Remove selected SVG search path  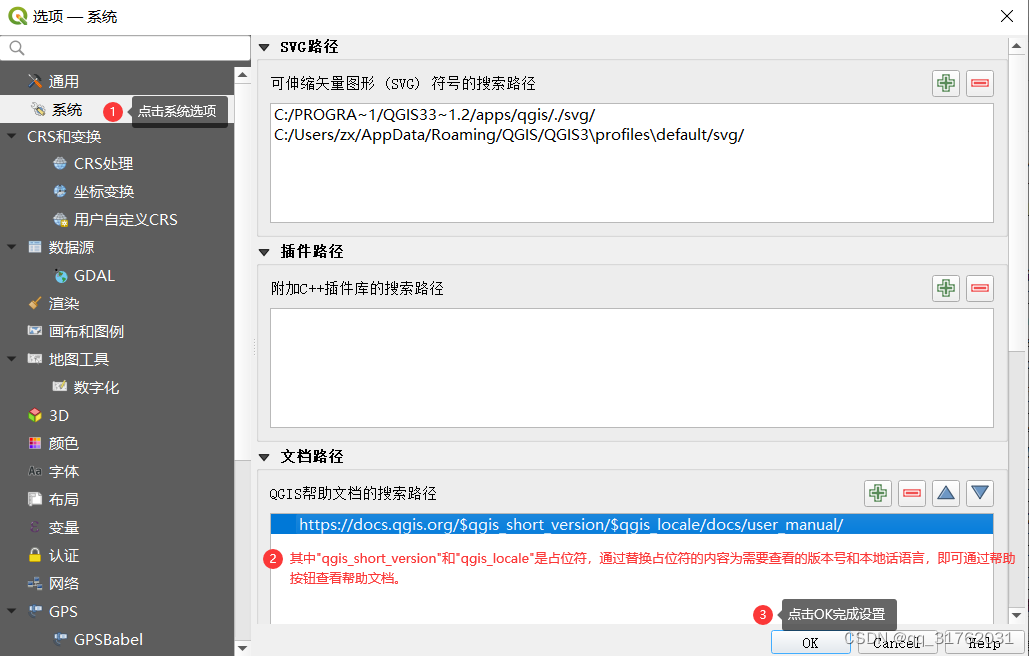(x=980, y=83)
